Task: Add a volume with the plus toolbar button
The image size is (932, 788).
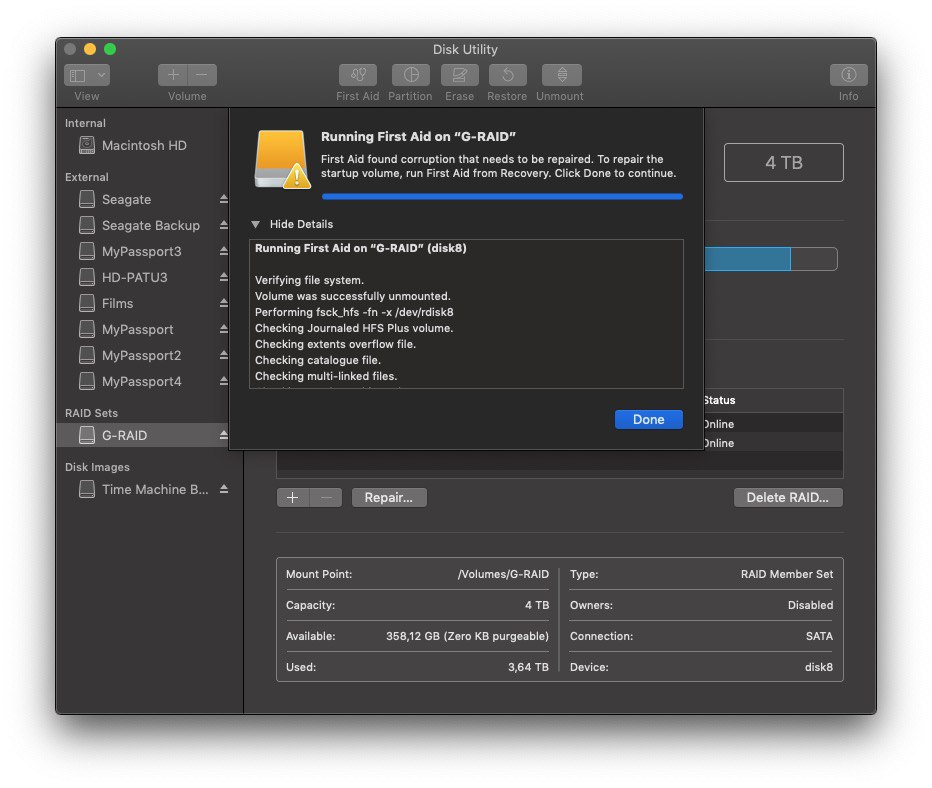Action: [173, 75]
